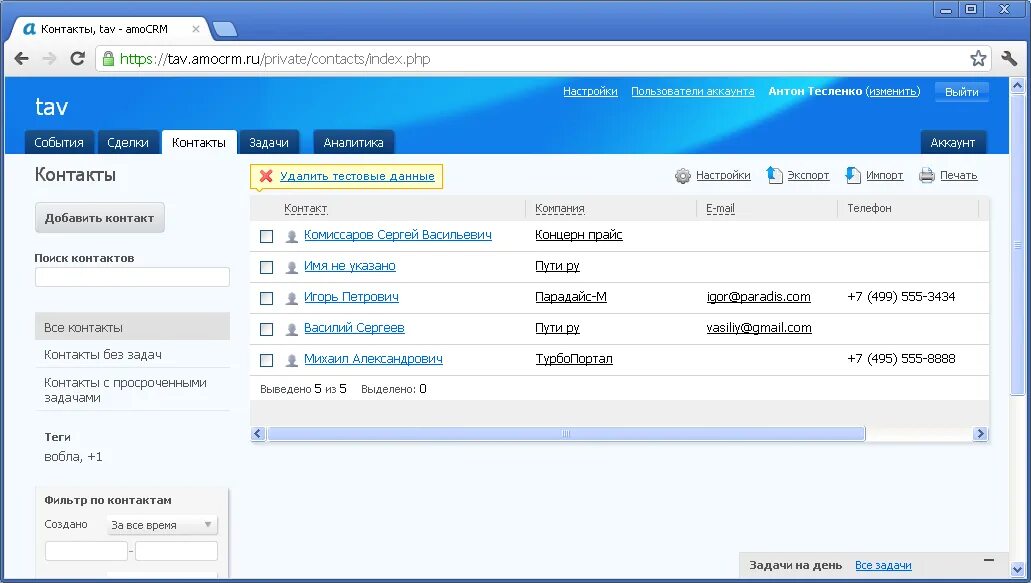Image resolution: width=1031 pixels, height=583 pixels.
Task: Sort by E-mail column header
Action: click(720, 208)
